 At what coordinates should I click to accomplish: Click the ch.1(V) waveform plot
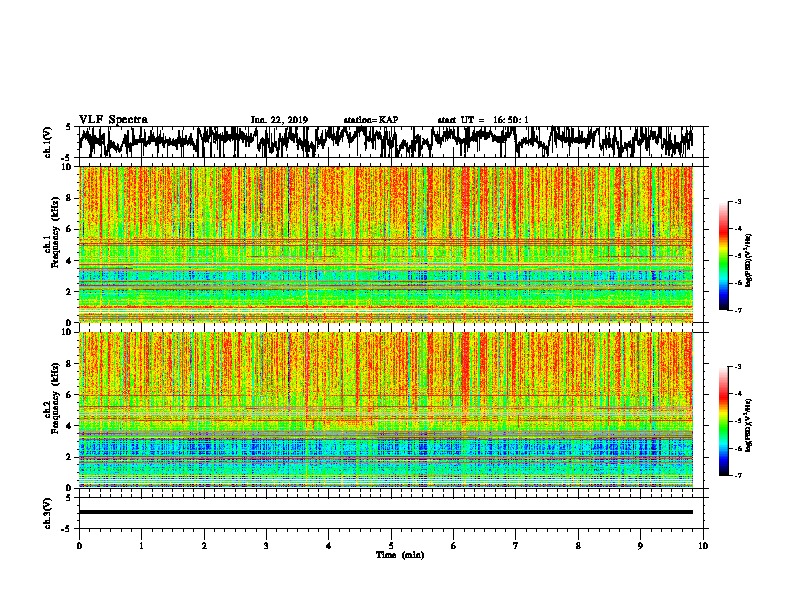click(x=391, y=142)
